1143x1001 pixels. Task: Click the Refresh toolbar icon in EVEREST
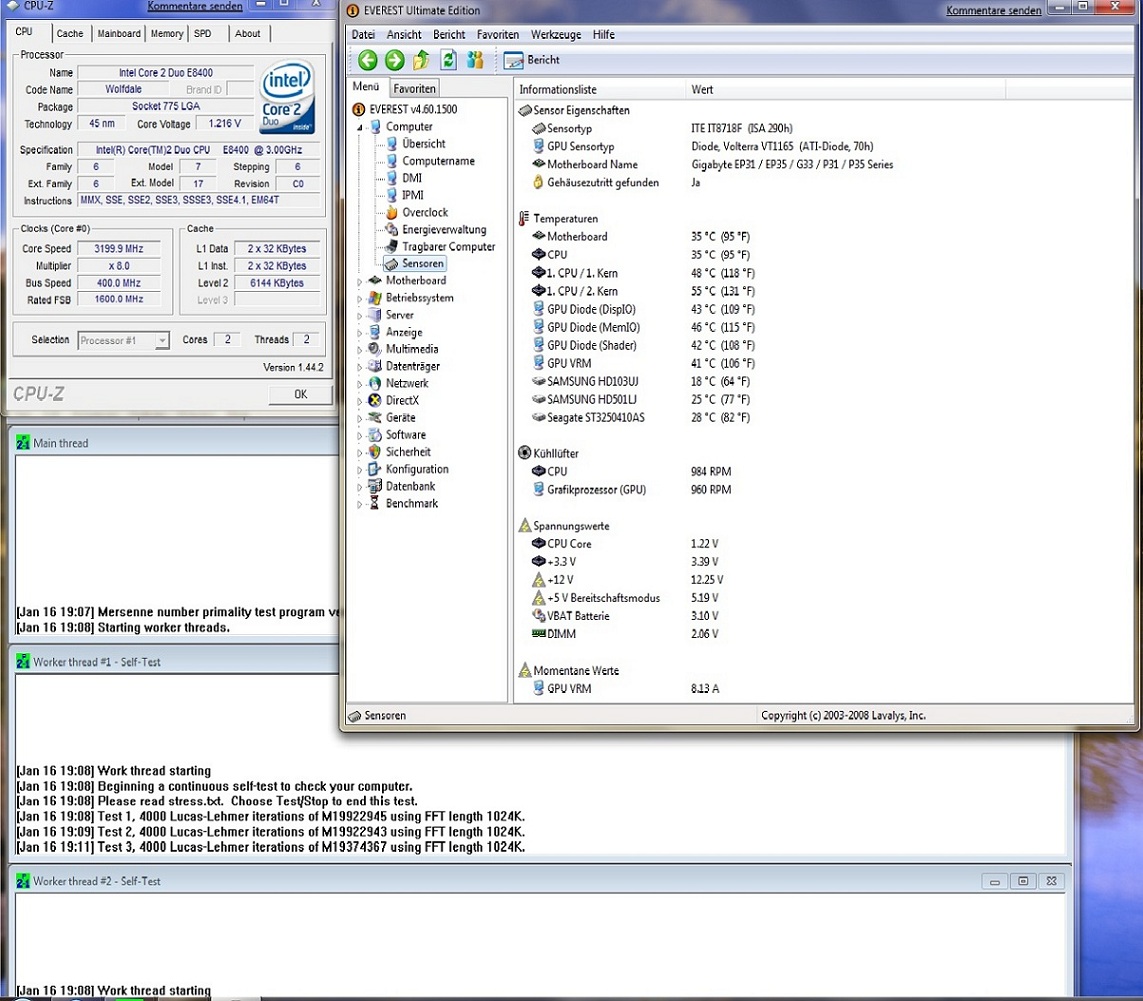[448, 60]
